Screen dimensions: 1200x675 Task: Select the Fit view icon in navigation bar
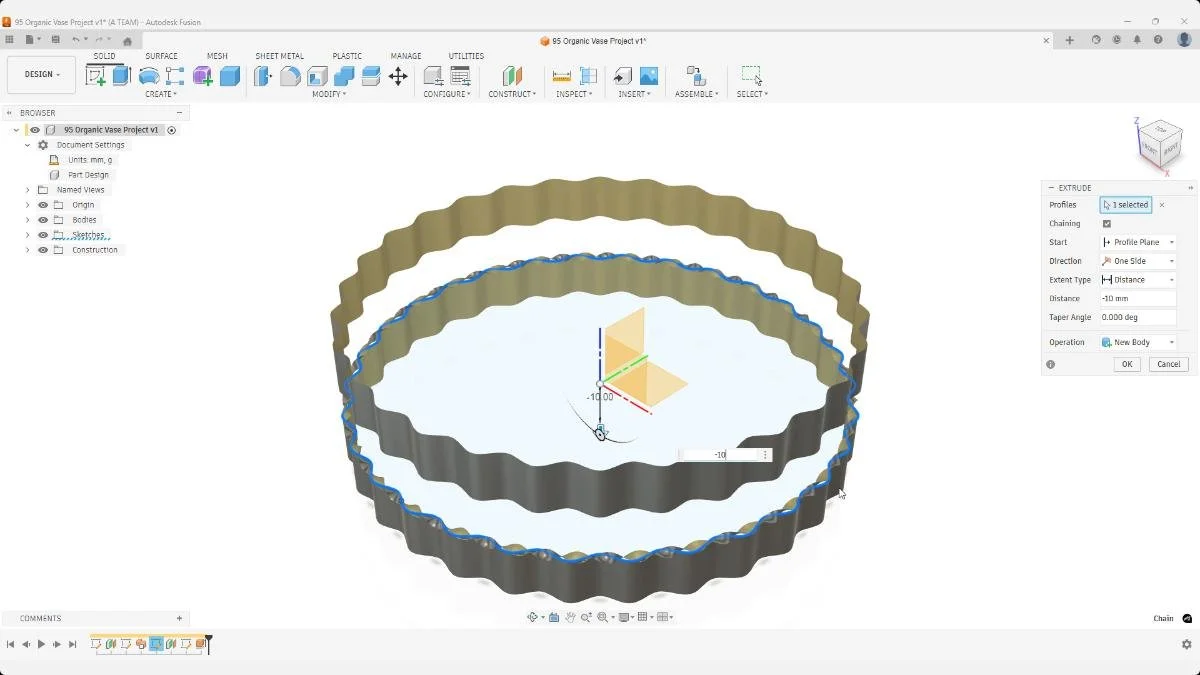[602, 617]
